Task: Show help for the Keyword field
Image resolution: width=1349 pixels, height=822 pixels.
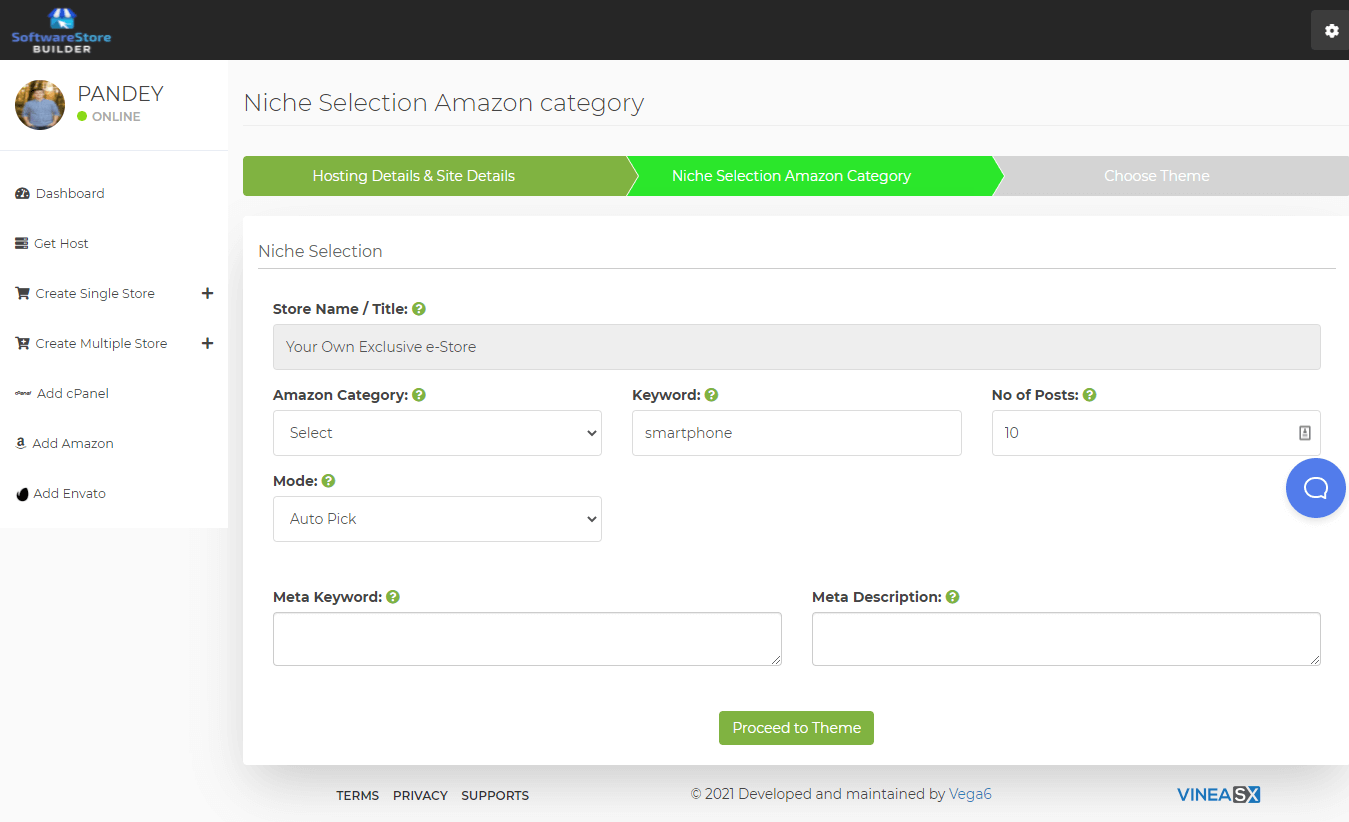Action: pos(711,395)
